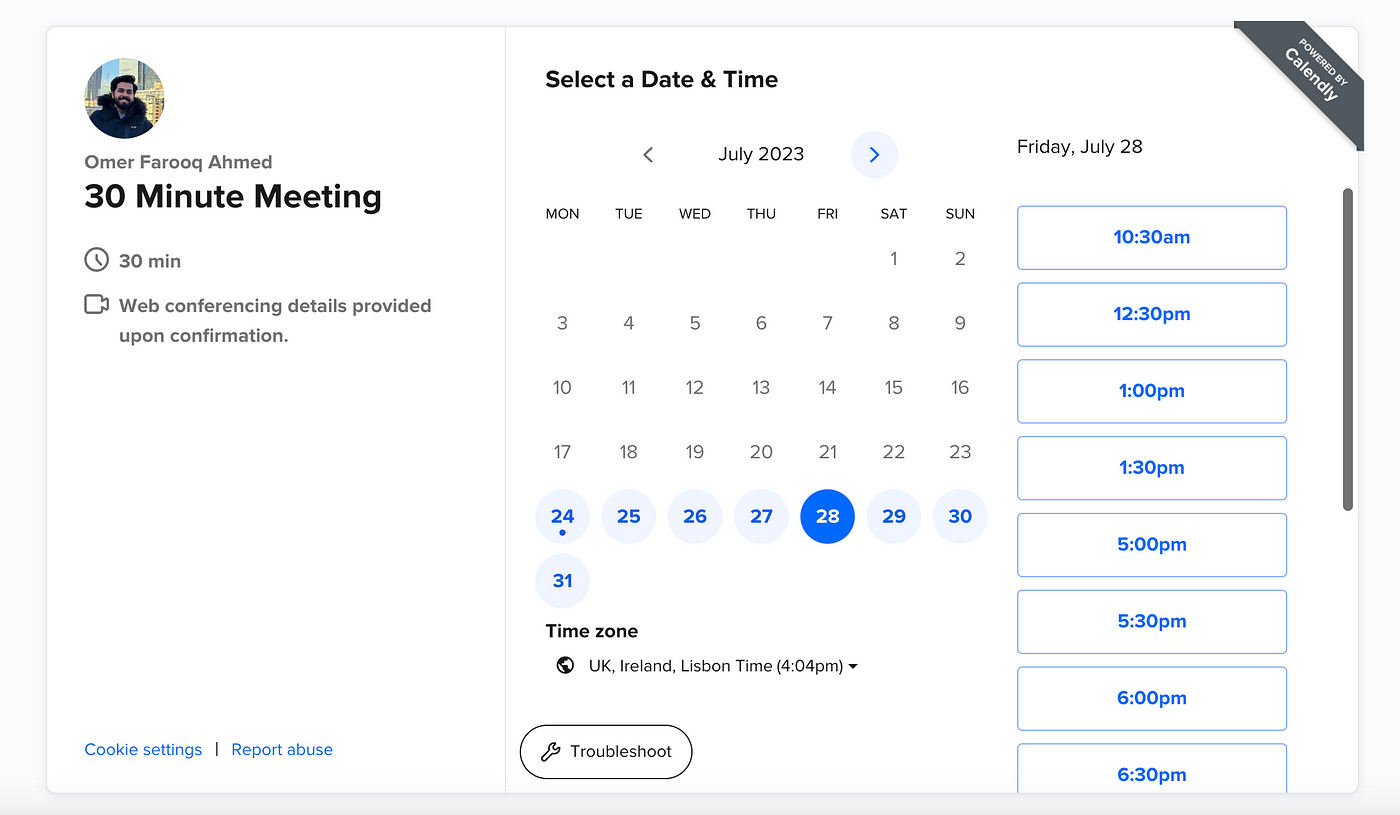The width and height of the screenshot is (1400, 815).
Task: Click the time slots vertical scrollbar
Action: pos(1348,350)
